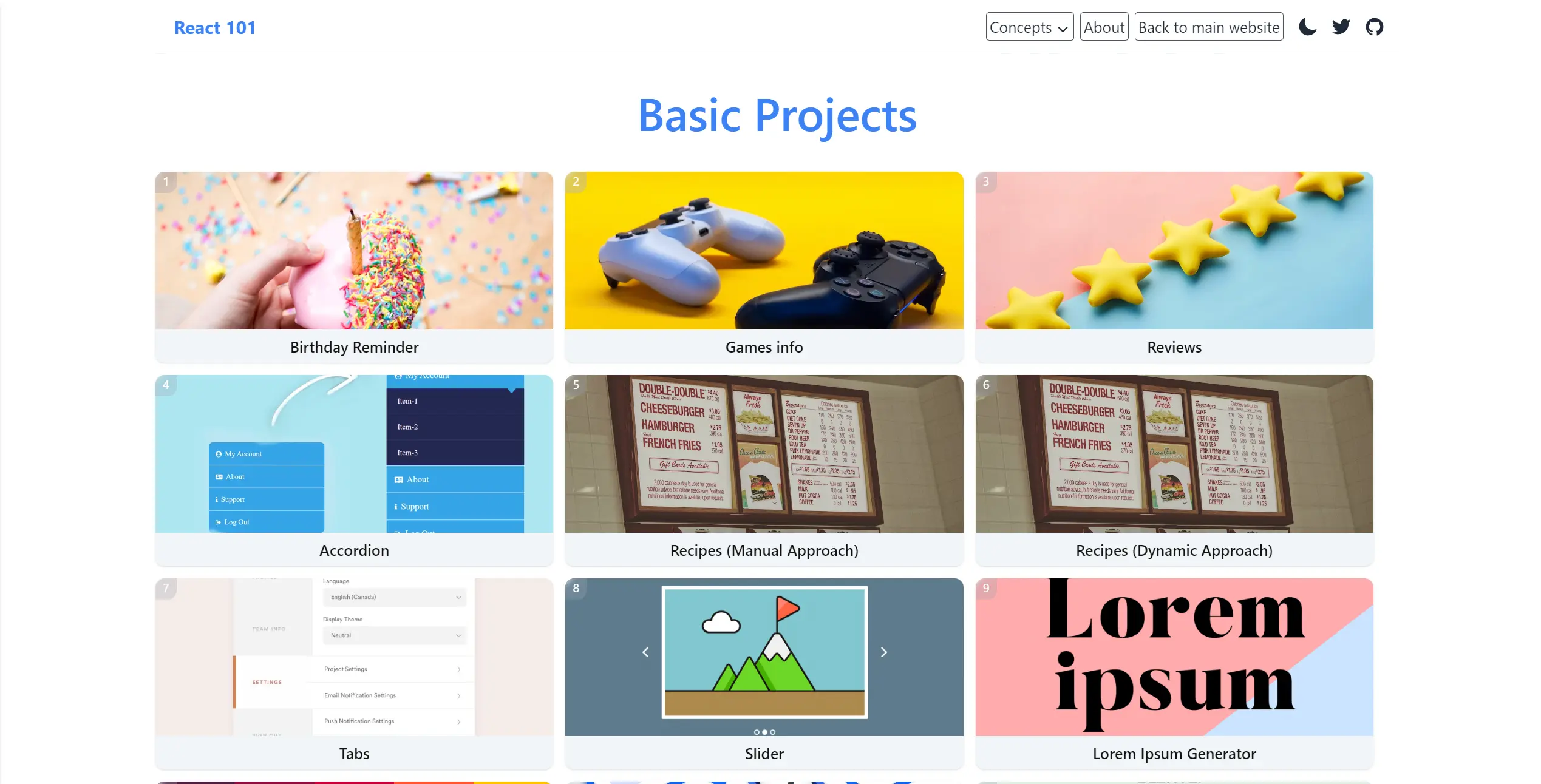1541x784 pixels.
Task: Expand the Concepts dropdown menu
Action: pyautogui.click(x=1021, y=27)
